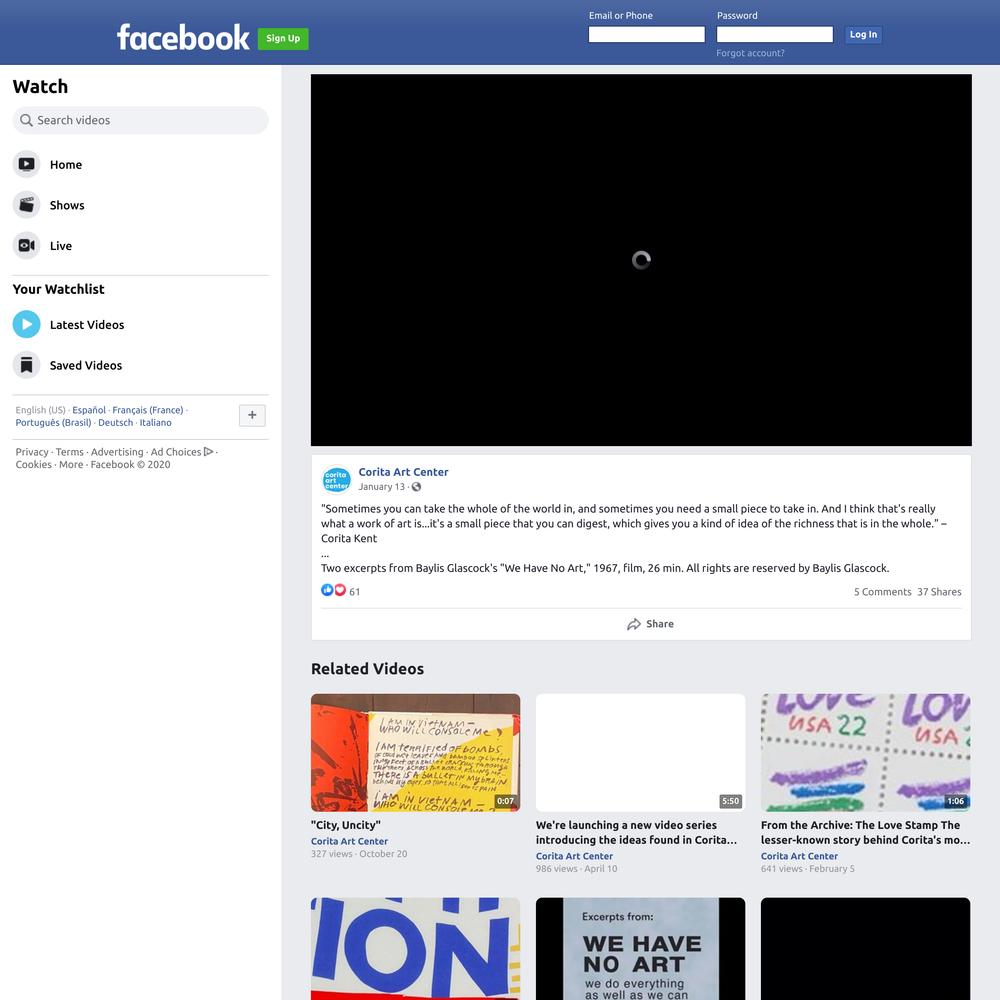Open Saved Videos in watchlist
The height and width of the screenshot is (1000, 1000).
point(85,365)
